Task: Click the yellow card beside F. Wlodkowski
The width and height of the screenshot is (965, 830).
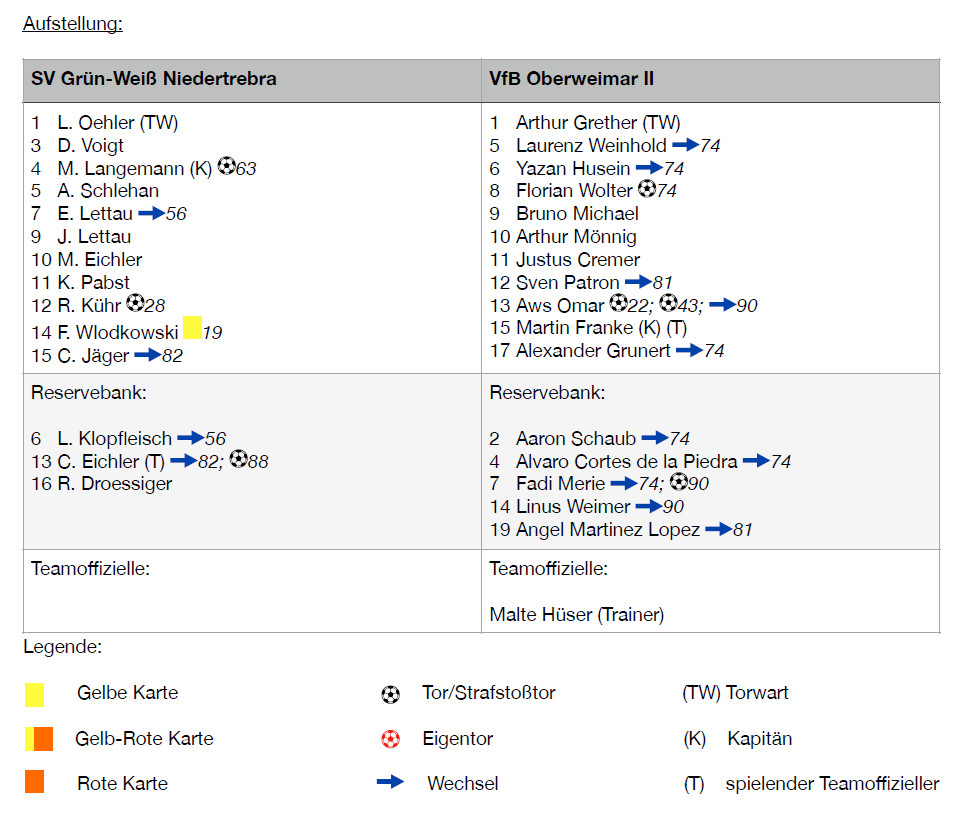Action: pos(192,328)
